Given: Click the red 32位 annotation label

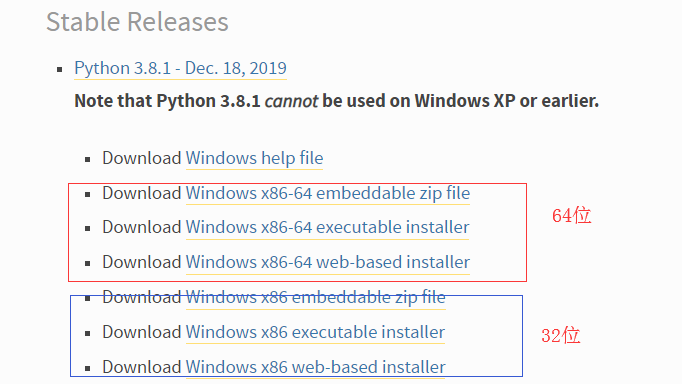Looking at the screenshot, I should click(x=561, y=336).
